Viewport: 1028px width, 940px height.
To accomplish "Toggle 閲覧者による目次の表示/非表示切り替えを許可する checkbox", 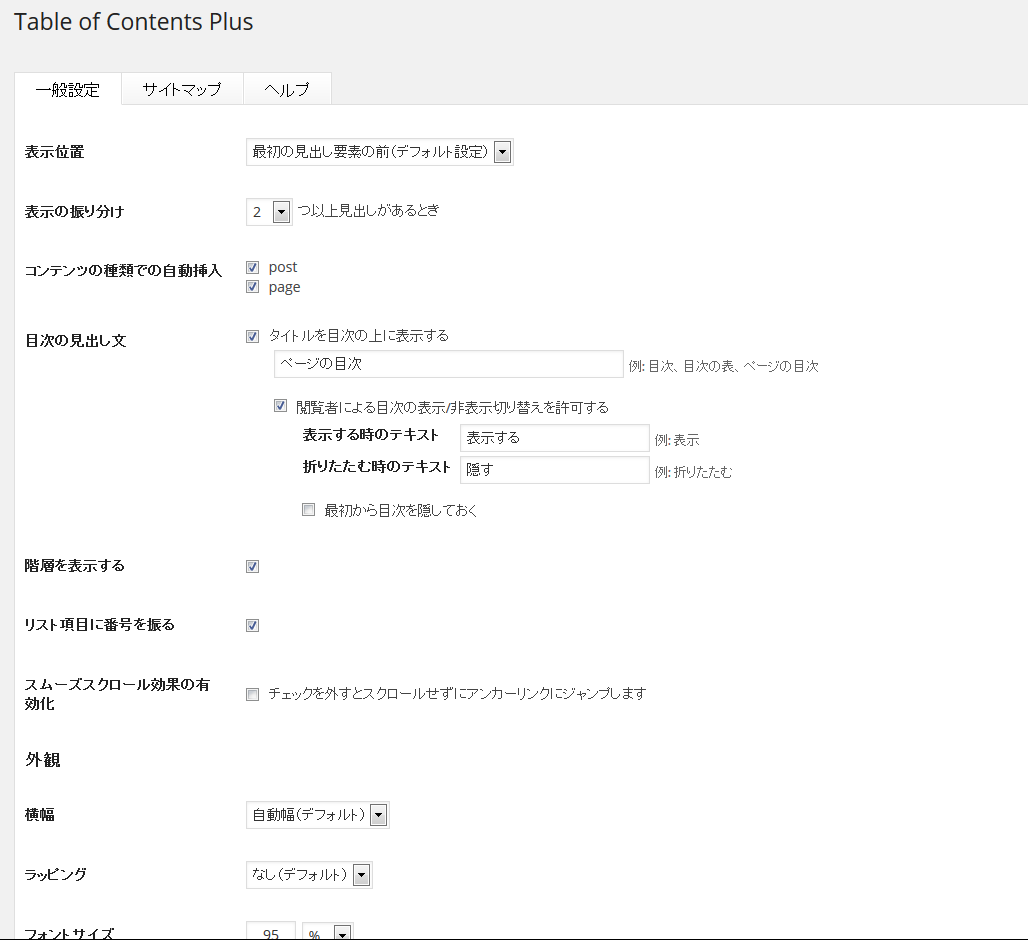I will [x=281, y=406].
